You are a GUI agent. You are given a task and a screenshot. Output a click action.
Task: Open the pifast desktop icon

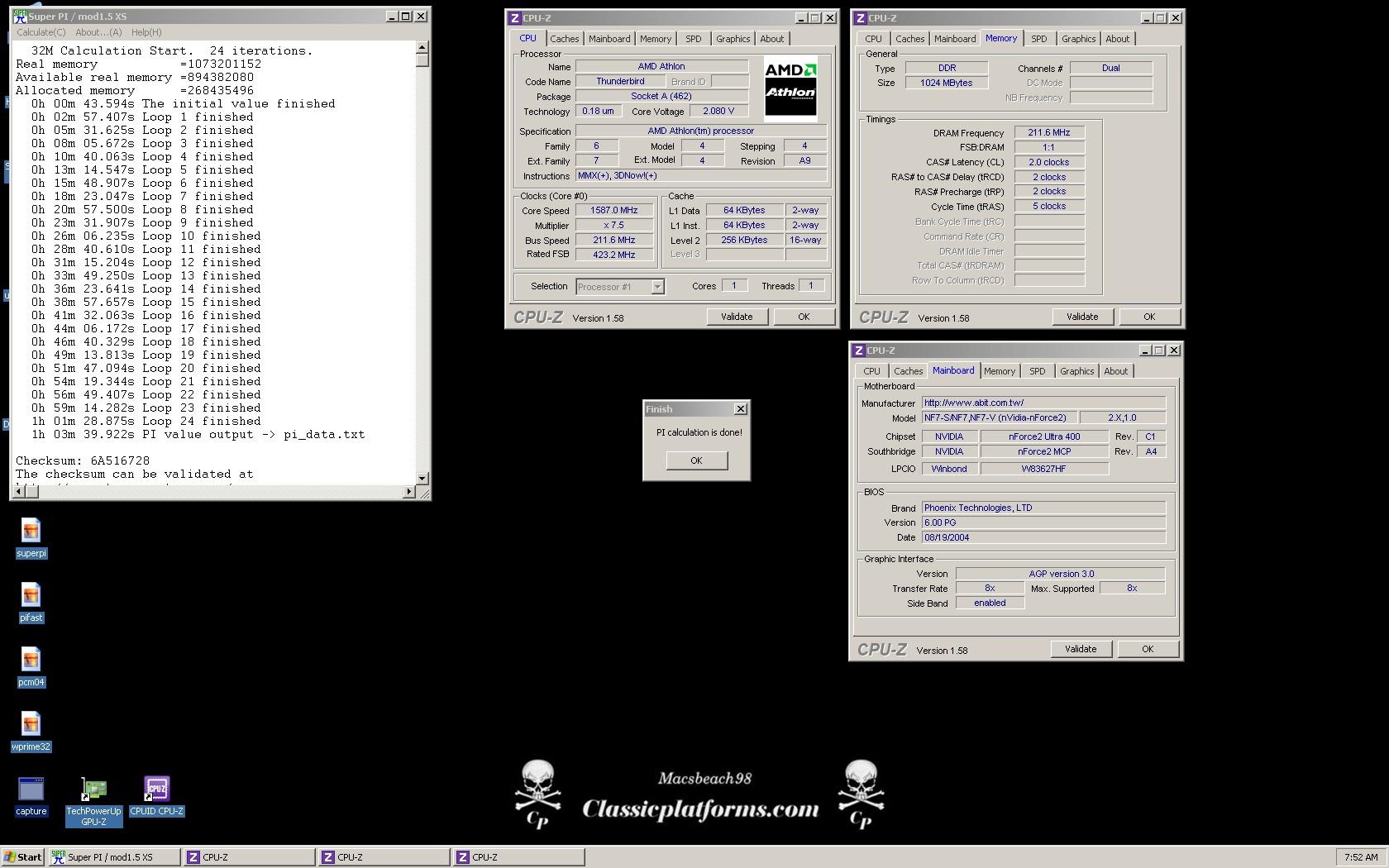point(31,603)
